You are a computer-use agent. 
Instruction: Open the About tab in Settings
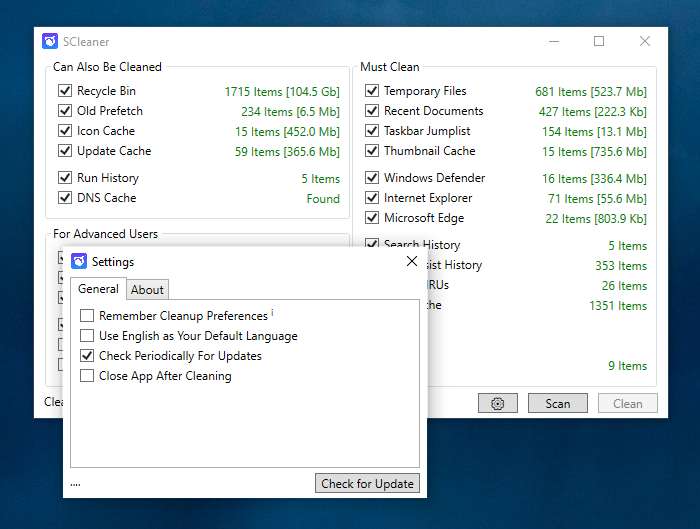pos(147,290)
